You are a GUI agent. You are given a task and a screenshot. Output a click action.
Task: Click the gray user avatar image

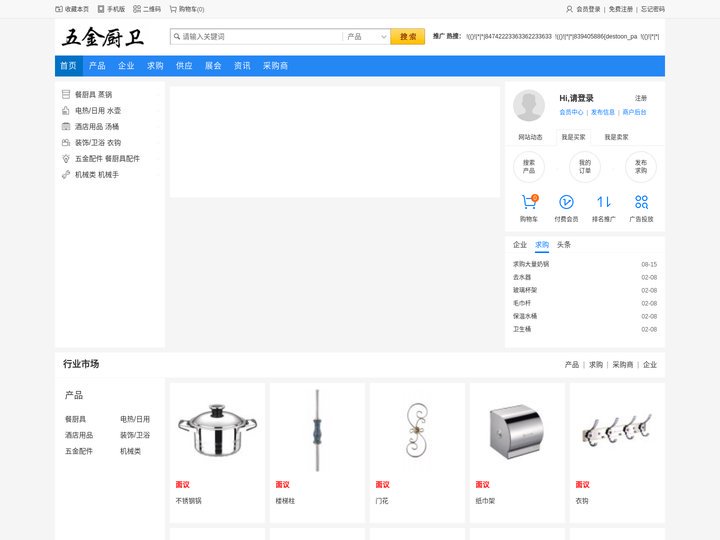pyautogui.click(x=529, y=105)
